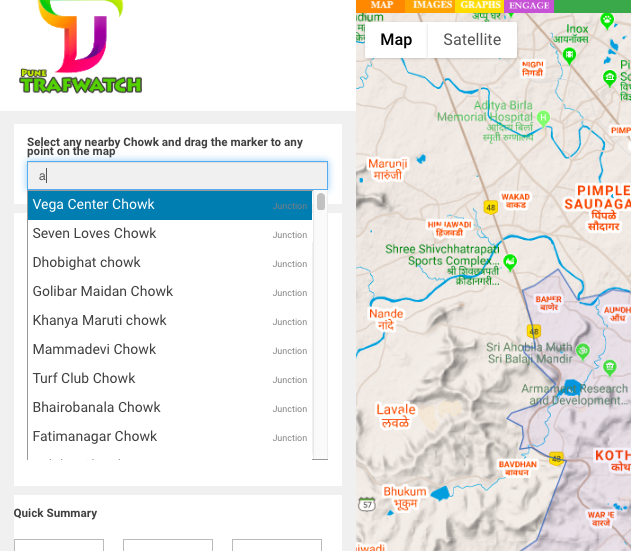Click highway 48 shield near Baner

click(534, 331)
